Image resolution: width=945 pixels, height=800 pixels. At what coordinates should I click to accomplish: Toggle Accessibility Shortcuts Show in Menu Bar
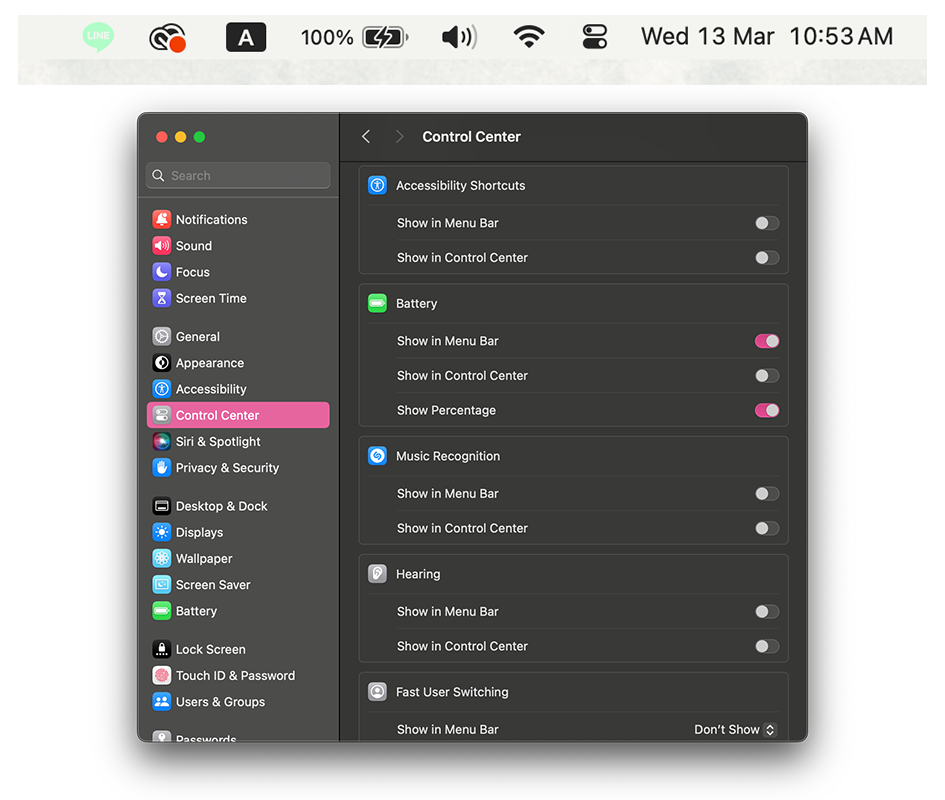click(x=767, y=223)
